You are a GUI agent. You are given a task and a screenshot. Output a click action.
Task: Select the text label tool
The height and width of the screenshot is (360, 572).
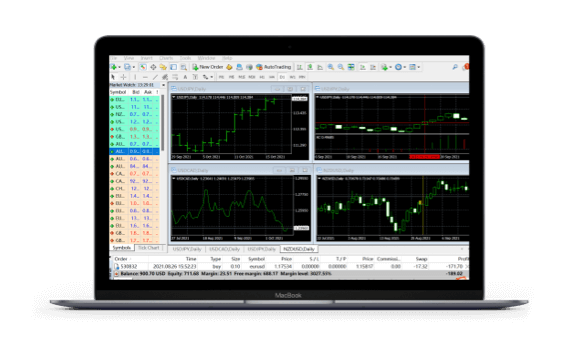pyautogui.click(x=185, y=77)
